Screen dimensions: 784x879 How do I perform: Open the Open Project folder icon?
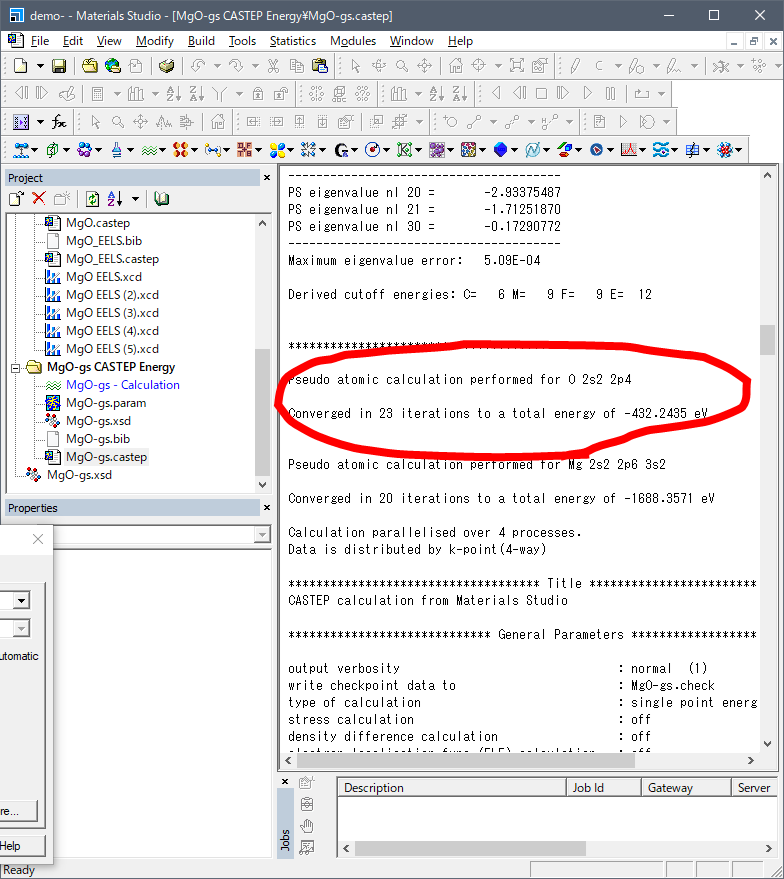(90, 66)
